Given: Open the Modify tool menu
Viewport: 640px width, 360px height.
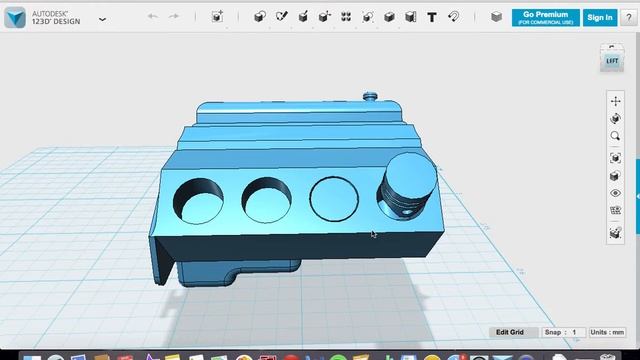Looking at the screenshot, I should (x=324, y=17).
